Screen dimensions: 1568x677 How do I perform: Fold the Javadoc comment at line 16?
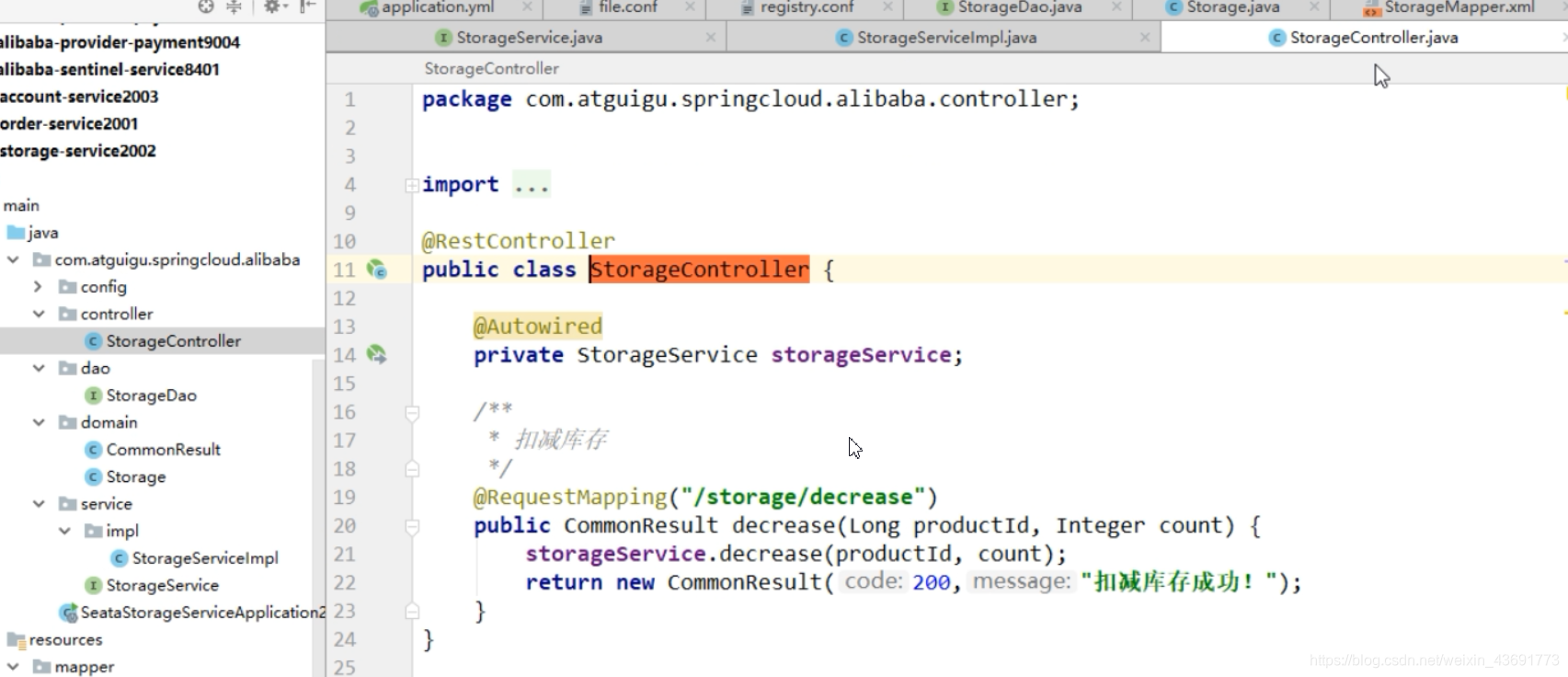click(x=412, y=413)
